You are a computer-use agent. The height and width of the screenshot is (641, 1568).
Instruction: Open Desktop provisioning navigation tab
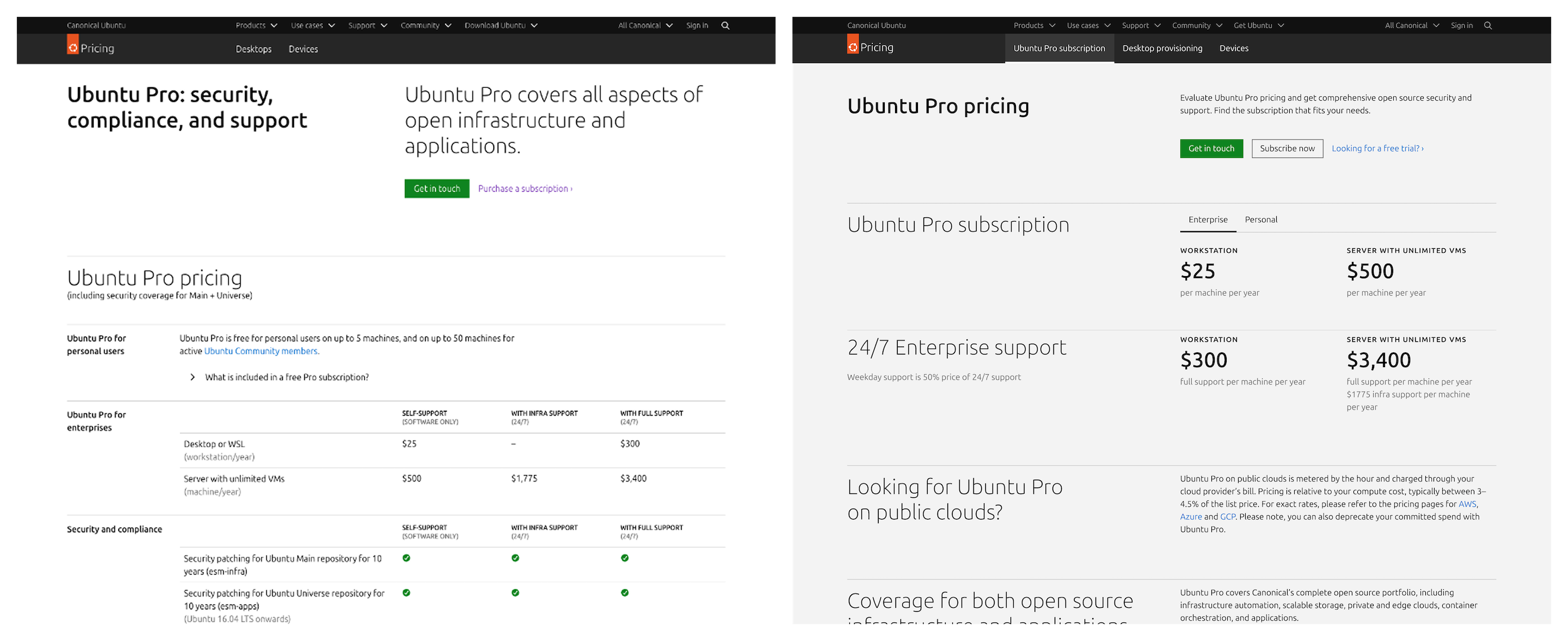click(1162, 48)
